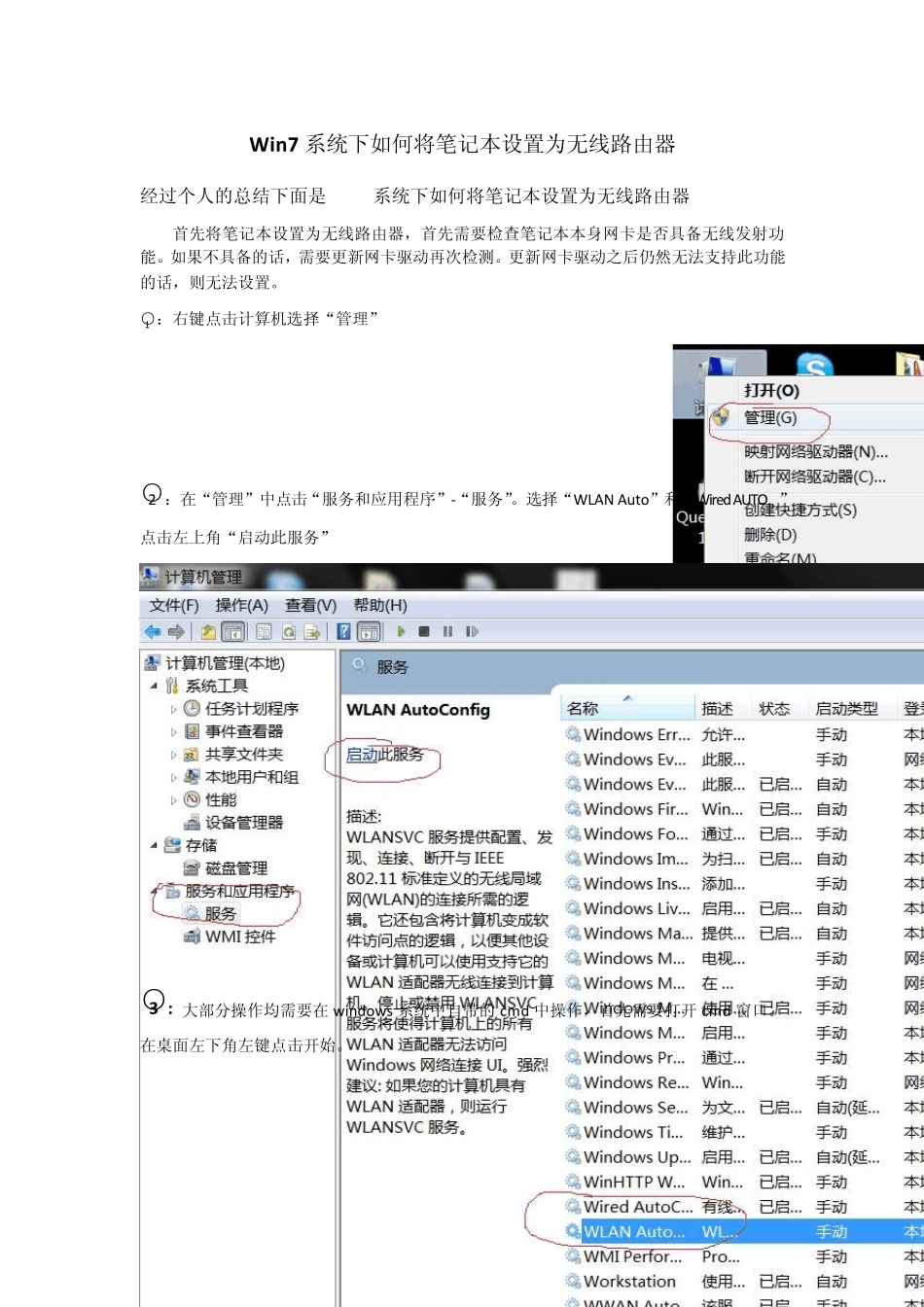
Task: Click the Stop service square icon
Action: coord(424,631)
